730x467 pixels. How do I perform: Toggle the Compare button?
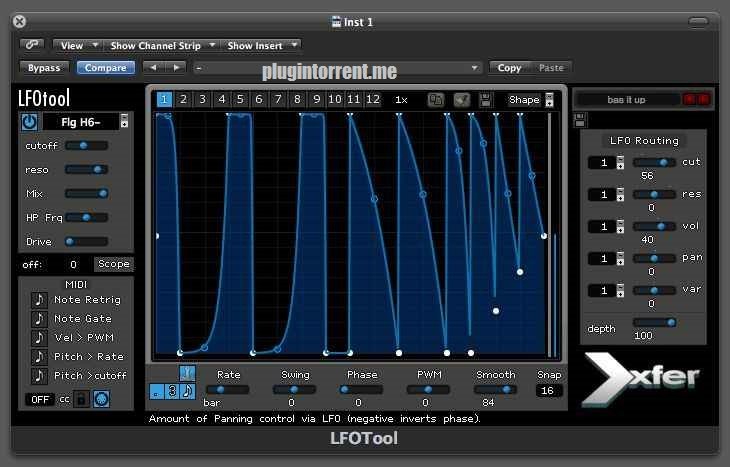pos(106,68)
